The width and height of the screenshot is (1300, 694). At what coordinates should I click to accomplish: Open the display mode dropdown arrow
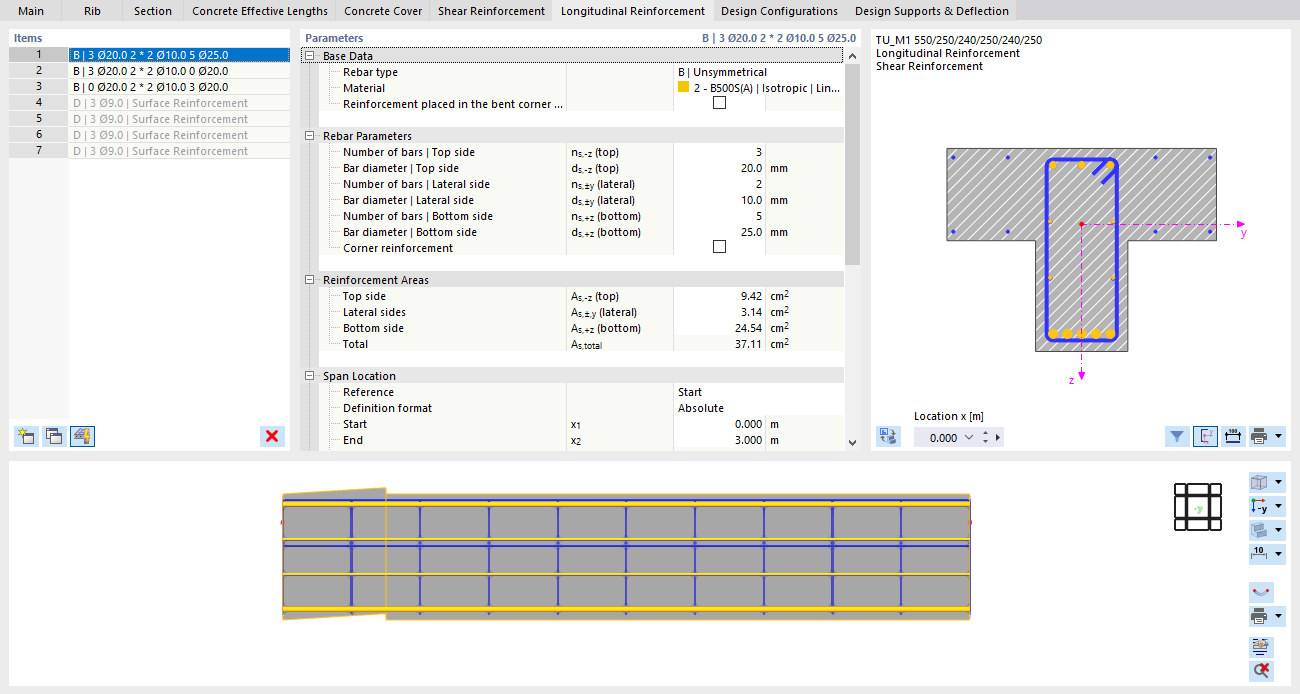pyautogui.click(x=1279, y=530)
